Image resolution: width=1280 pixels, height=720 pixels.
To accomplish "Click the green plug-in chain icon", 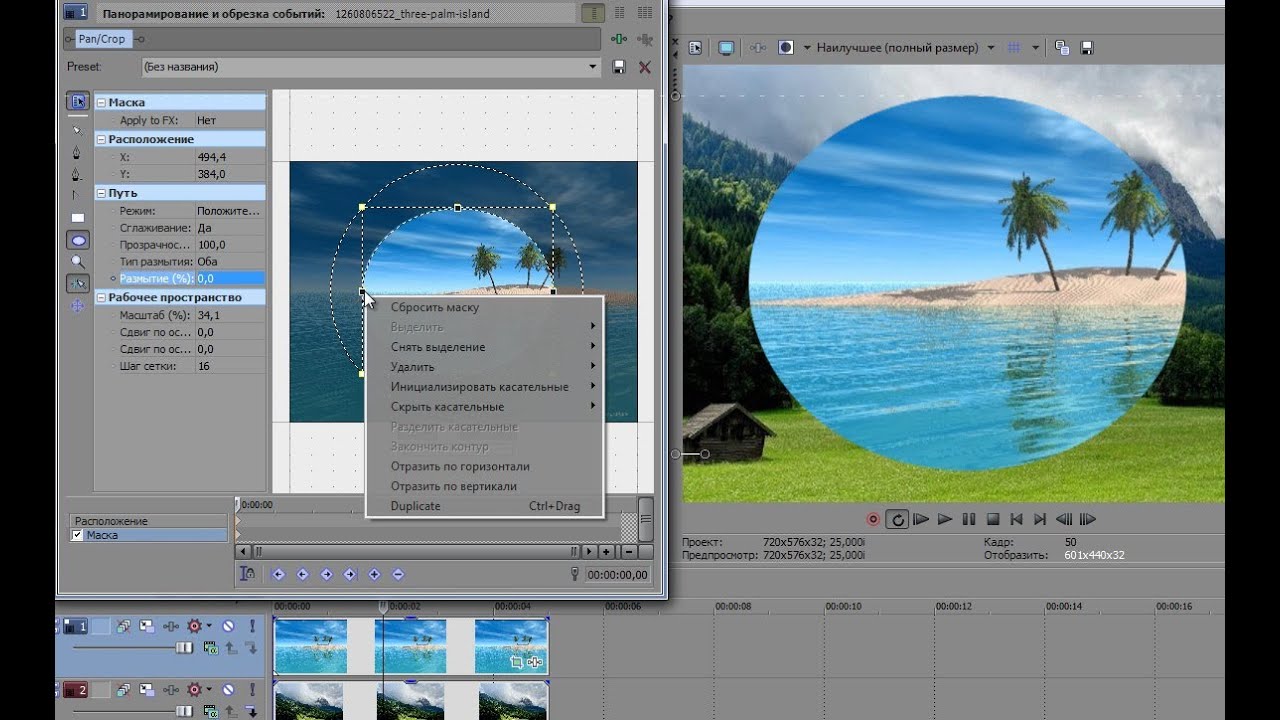I will 620,39.
